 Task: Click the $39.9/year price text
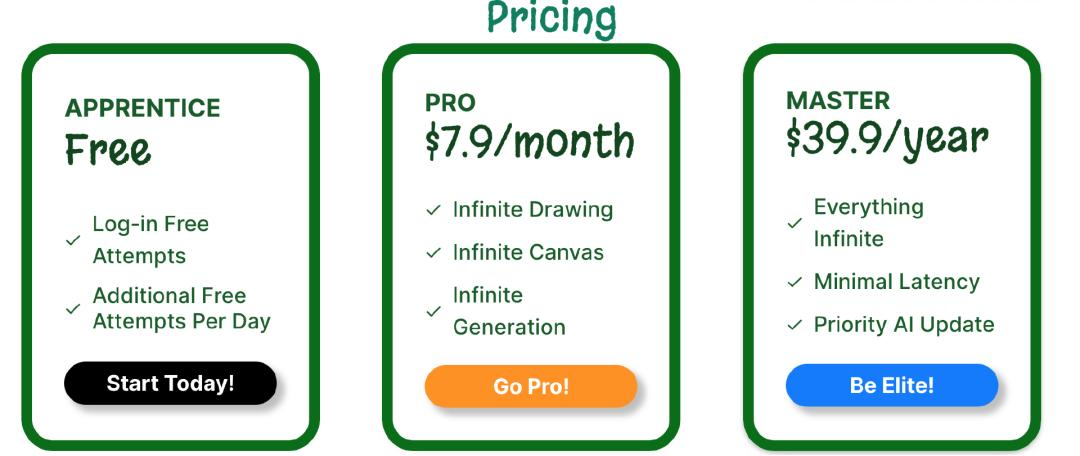(x=887, y=141)
